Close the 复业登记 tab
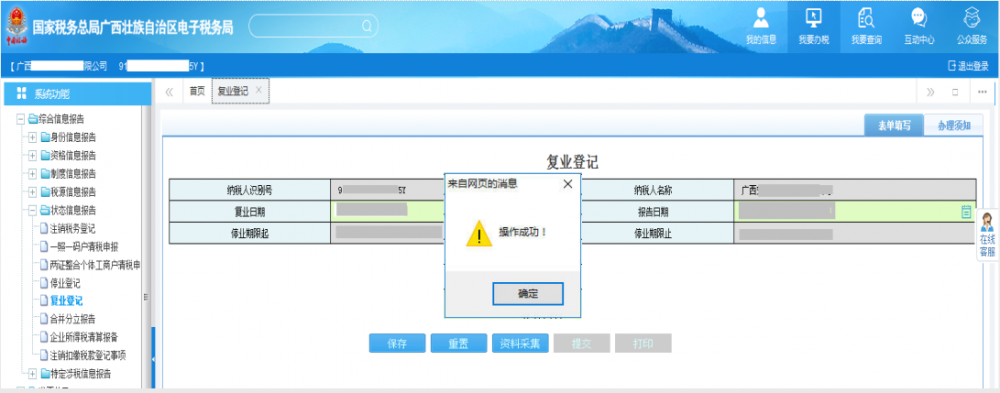Screen dimensions: 1000x393 point(258,90)
